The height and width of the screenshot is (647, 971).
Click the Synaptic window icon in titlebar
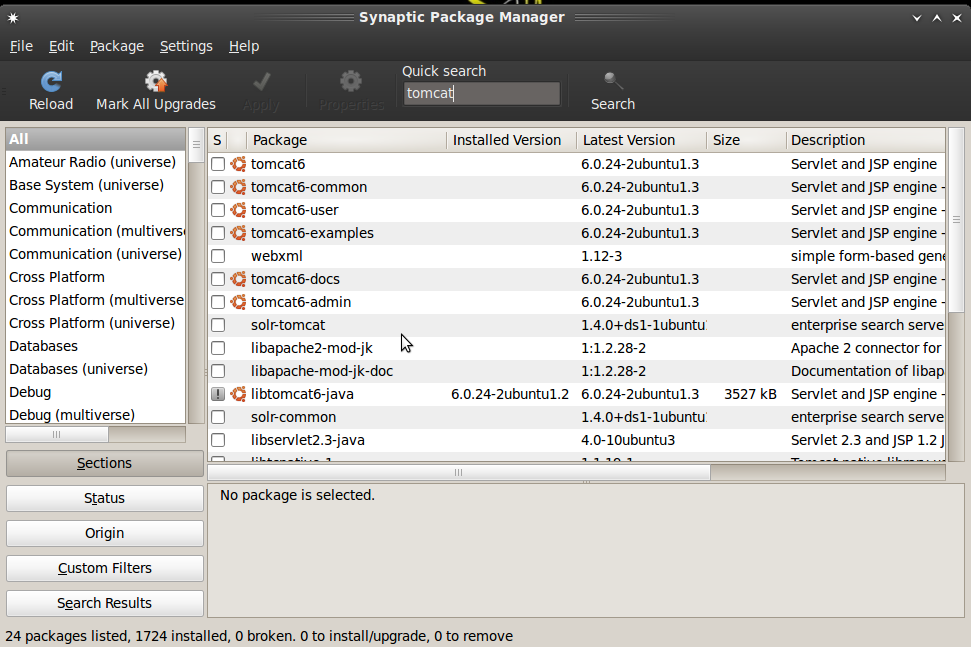pos(12,16)
